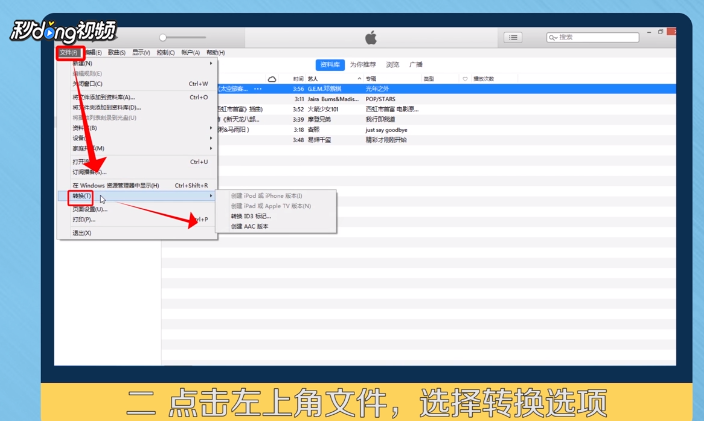Expand the 新建(N) submenu arrow
Viewport: 704px width, 421px height.
(x=211, y=63)
